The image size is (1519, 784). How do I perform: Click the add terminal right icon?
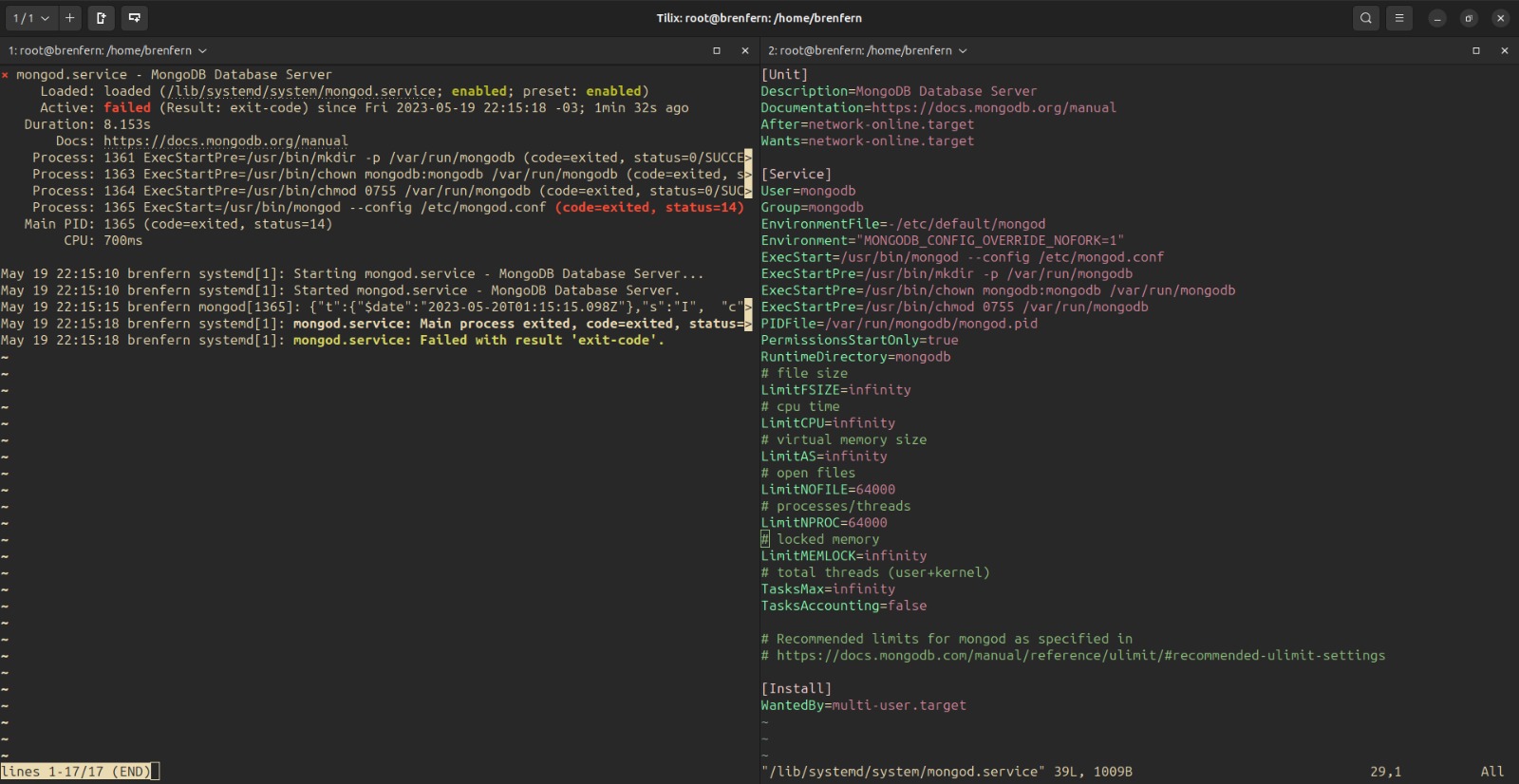[102, 18]
